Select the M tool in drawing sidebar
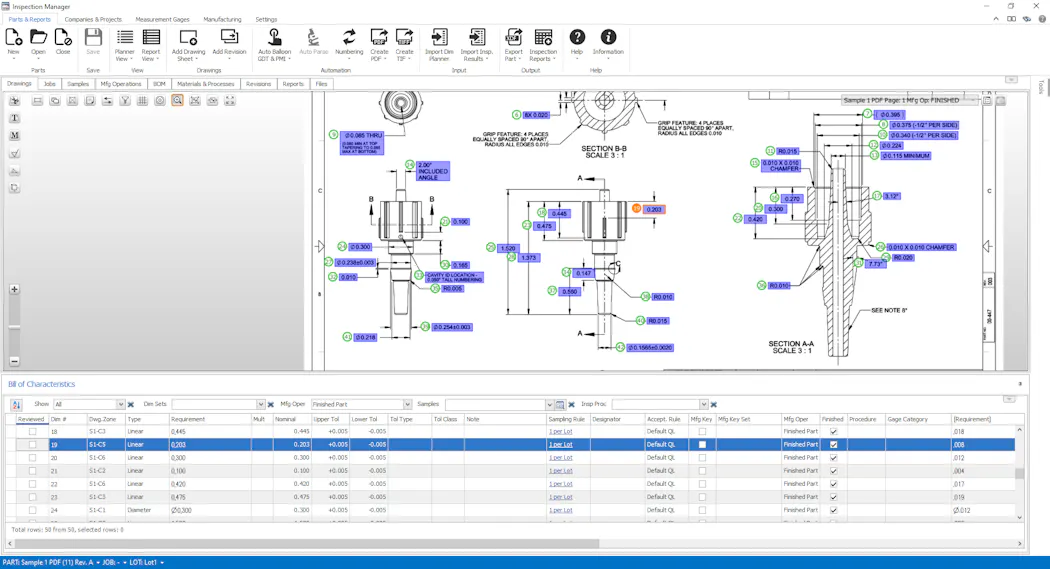1050x569 pixels. click(15, 135)
